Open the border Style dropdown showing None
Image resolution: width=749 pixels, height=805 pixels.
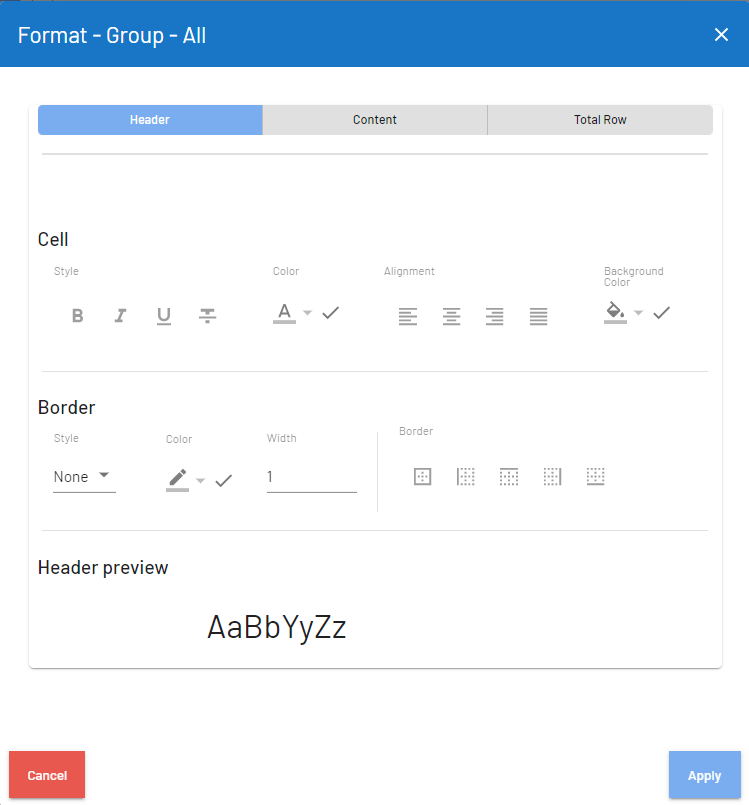pos(83,477)
